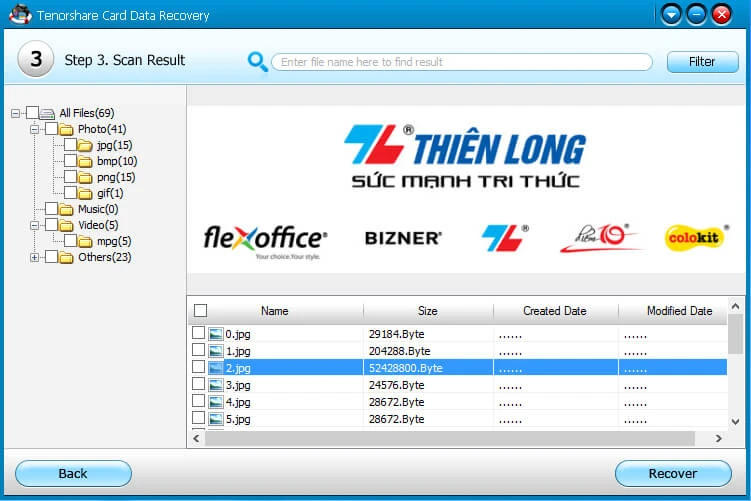
Task: Toggle the select-all checkbox in table header
Action: pos(201,310)
